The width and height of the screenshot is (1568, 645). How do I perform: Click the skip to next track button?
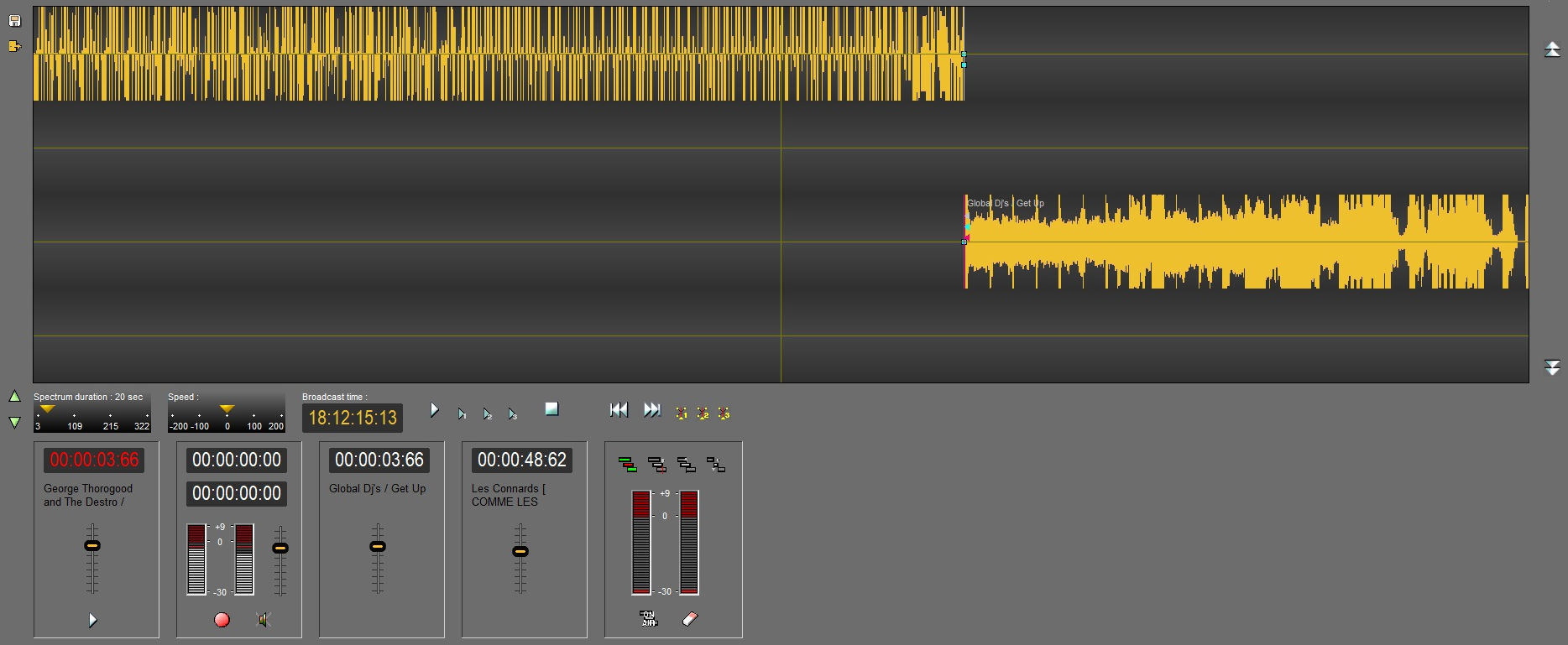[x=652, y=409]
